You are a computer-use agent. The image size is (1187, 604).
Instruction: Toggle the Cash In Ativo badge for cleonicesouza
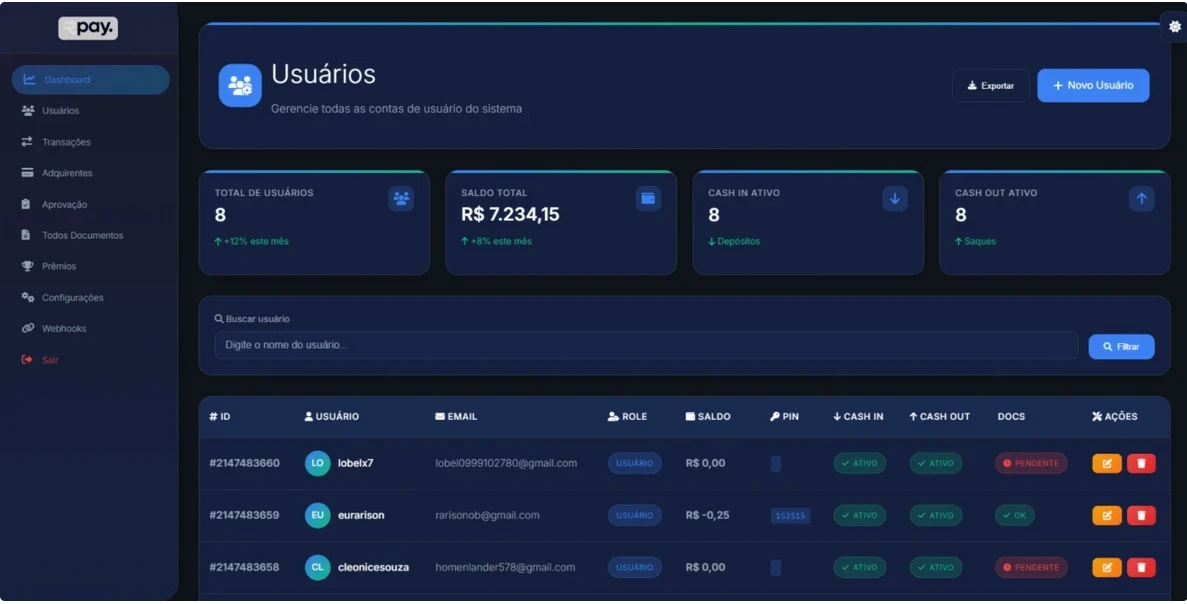tap(859, 567)
